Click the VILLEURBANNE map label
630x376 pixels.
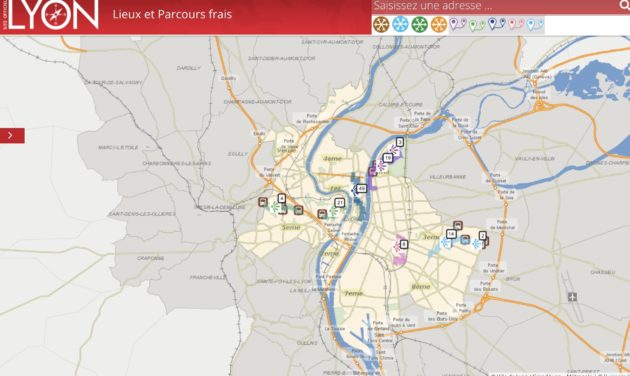click(447, 177)
